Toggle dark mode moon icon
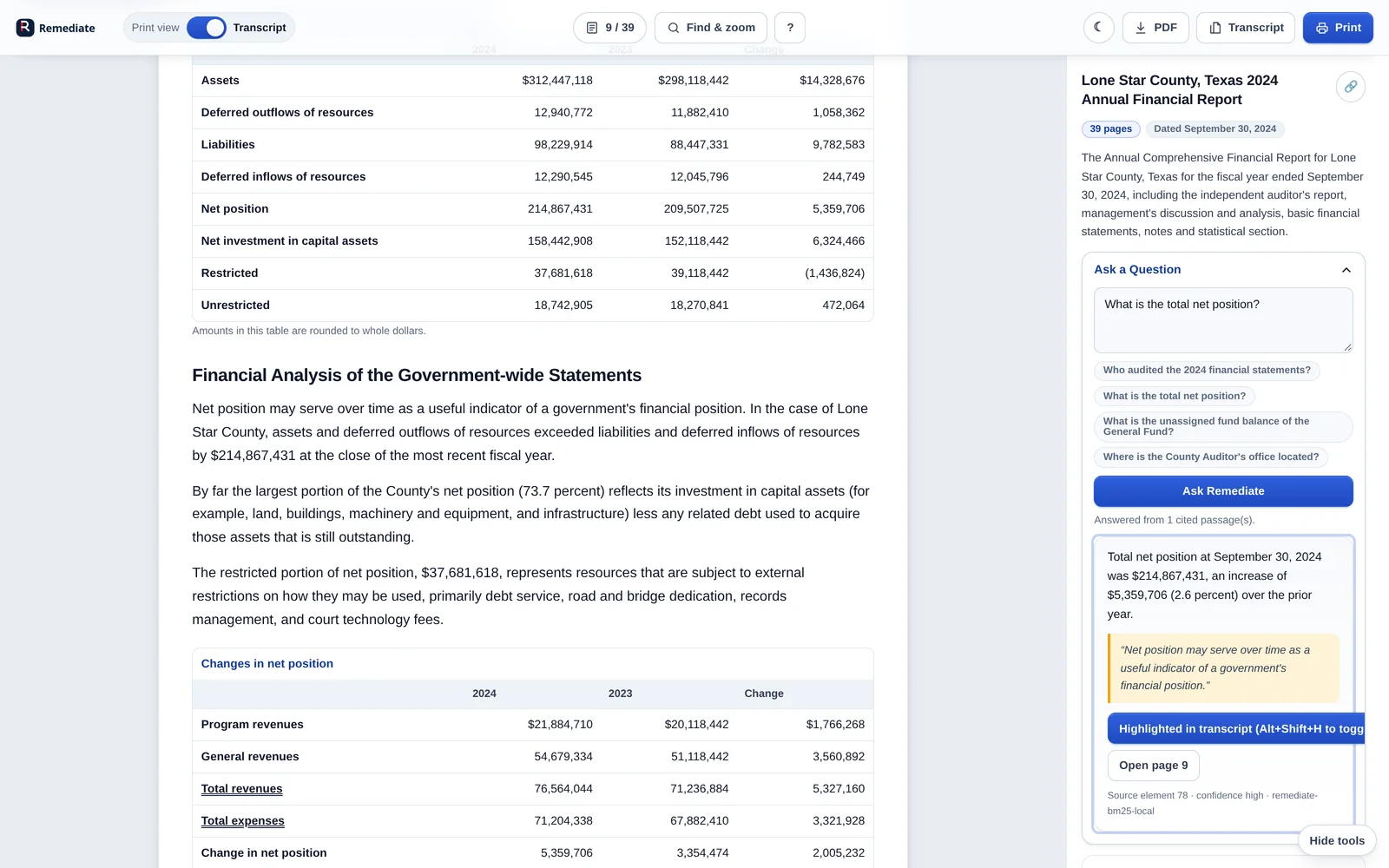Image resolution: width=1389 pixels, height=868 pixels. (x=1098, y=28)
